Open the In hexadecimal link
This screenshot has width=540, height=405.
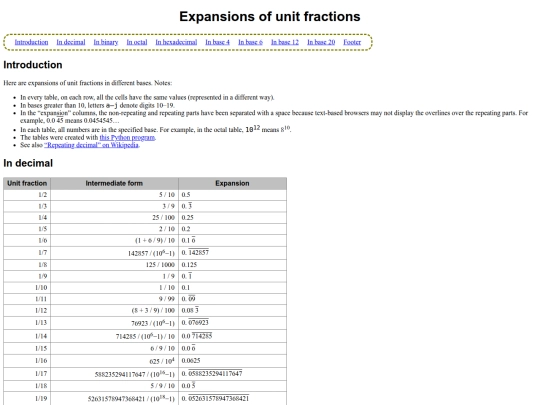tap(176, 42)
